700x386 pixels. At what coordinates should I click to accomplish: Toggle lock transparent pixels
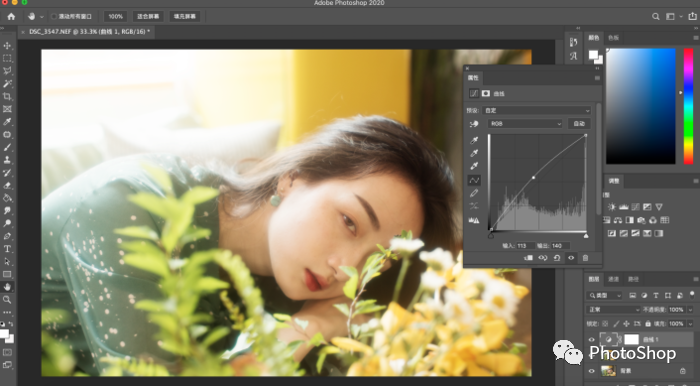click(x=605, y=324)
